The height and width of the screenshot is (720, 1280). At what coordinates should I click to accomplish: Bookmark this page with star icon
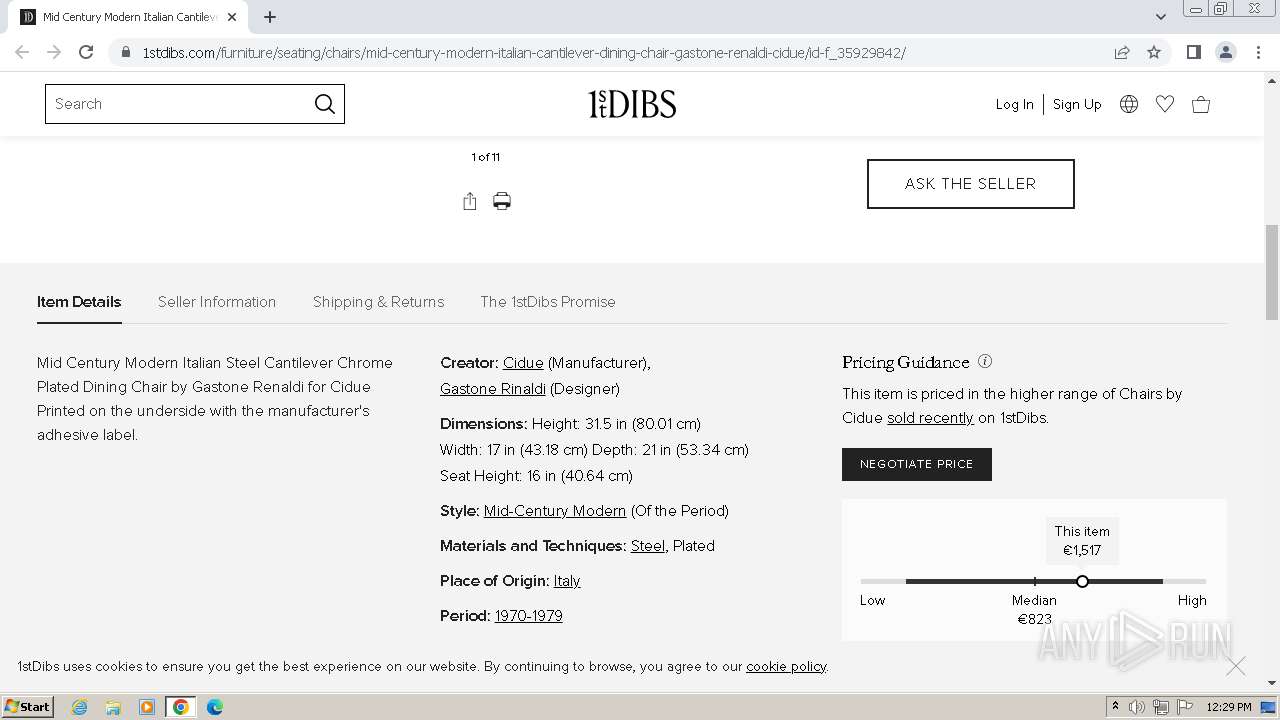1154,52
